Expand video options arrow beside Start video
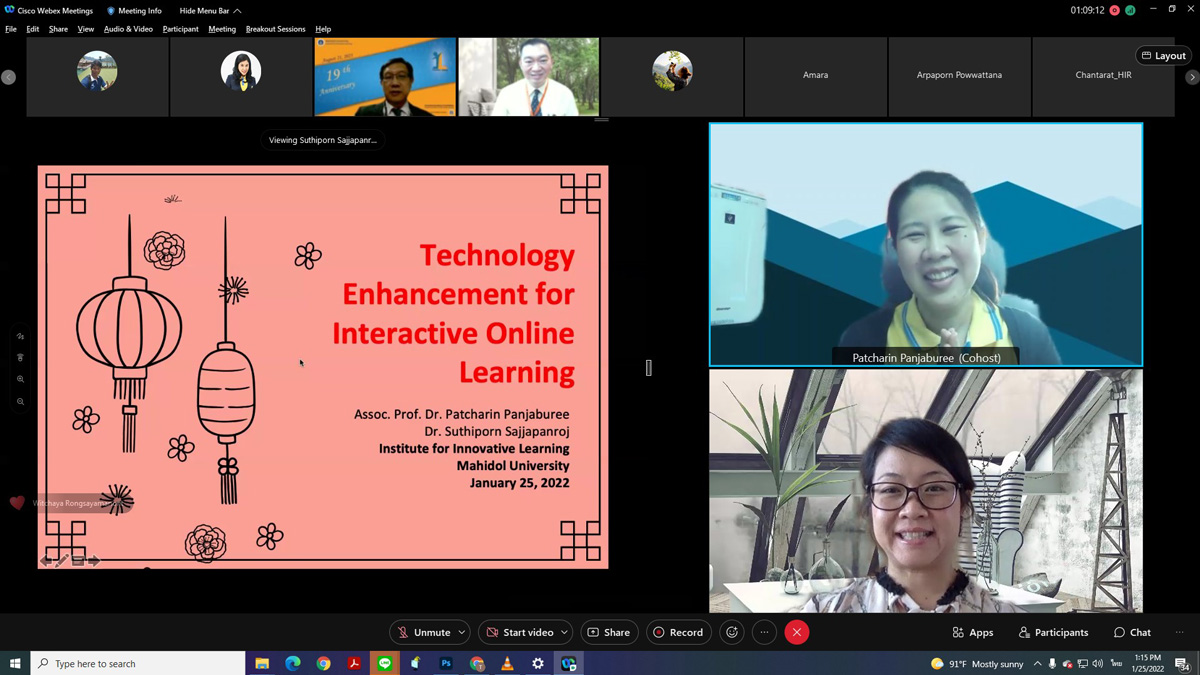 point(564,632)
